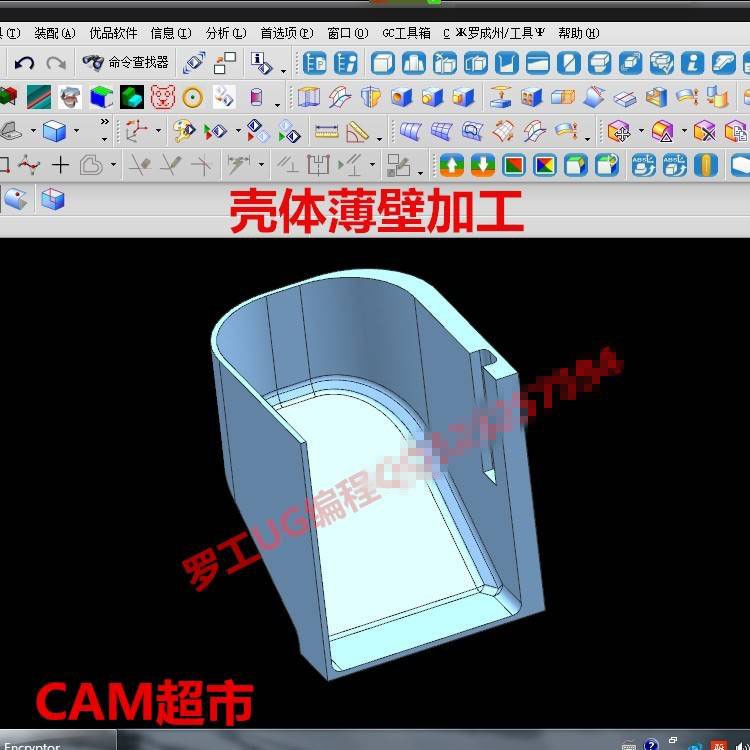The image size is (750, 750).
Task: Click the Undo arrow icon
Action: point(24,63)
